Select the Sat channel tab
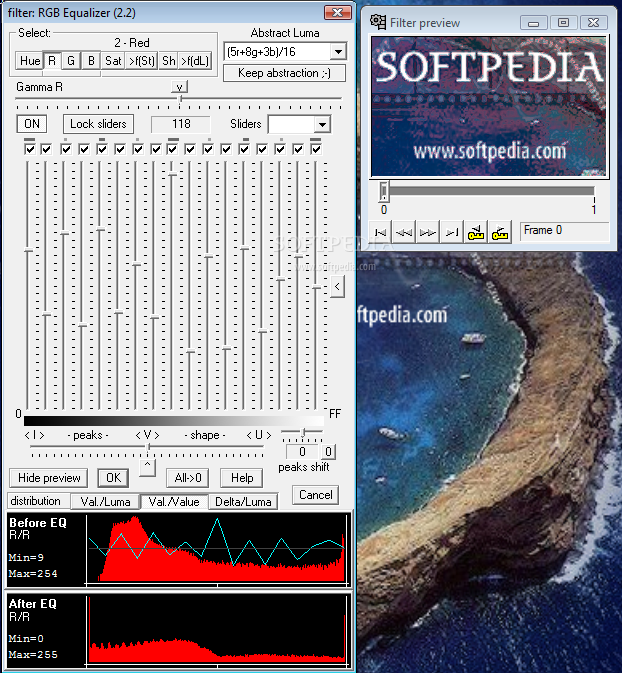Viewport: 622px width, 673px height. (113, 61)
